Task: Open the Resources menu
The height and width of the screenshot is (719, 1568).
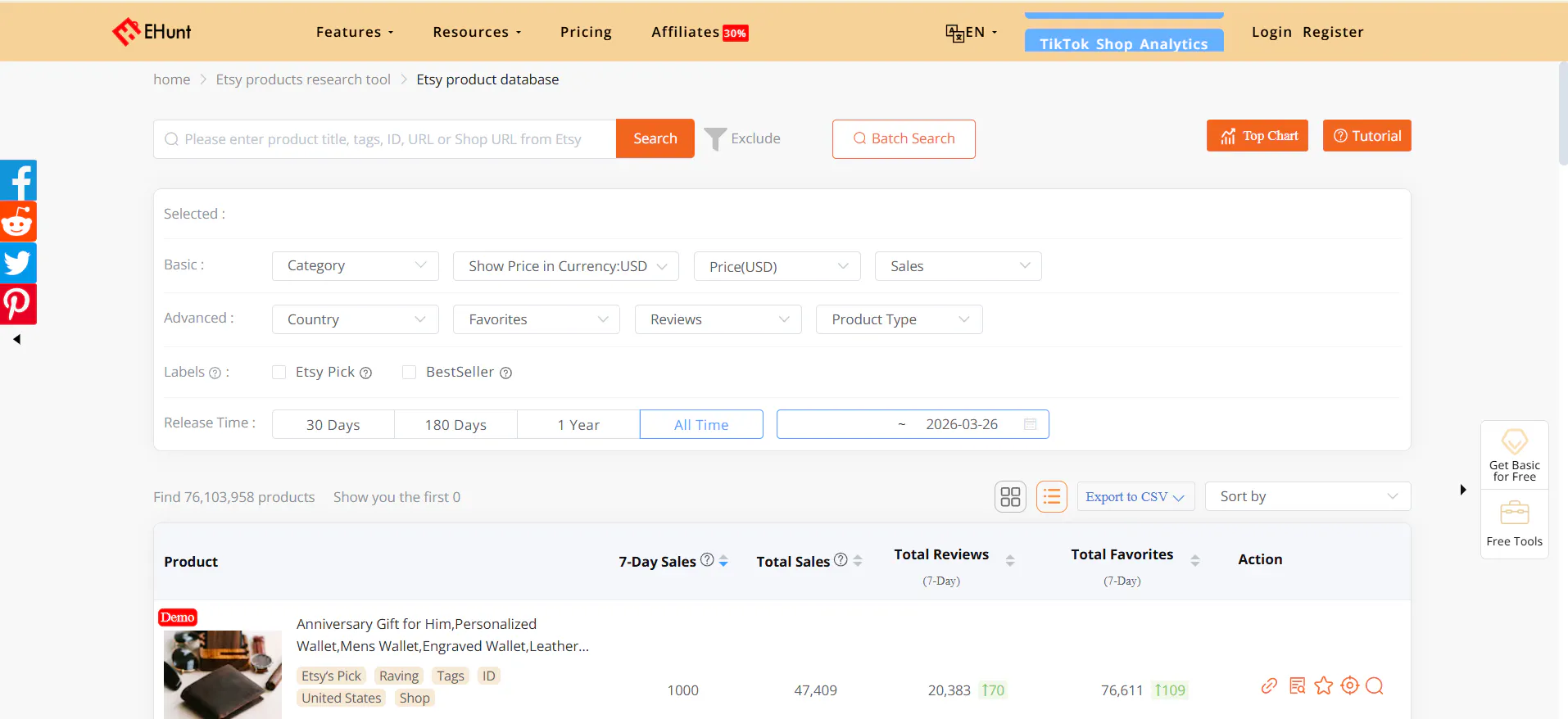Action: (477, 32)
